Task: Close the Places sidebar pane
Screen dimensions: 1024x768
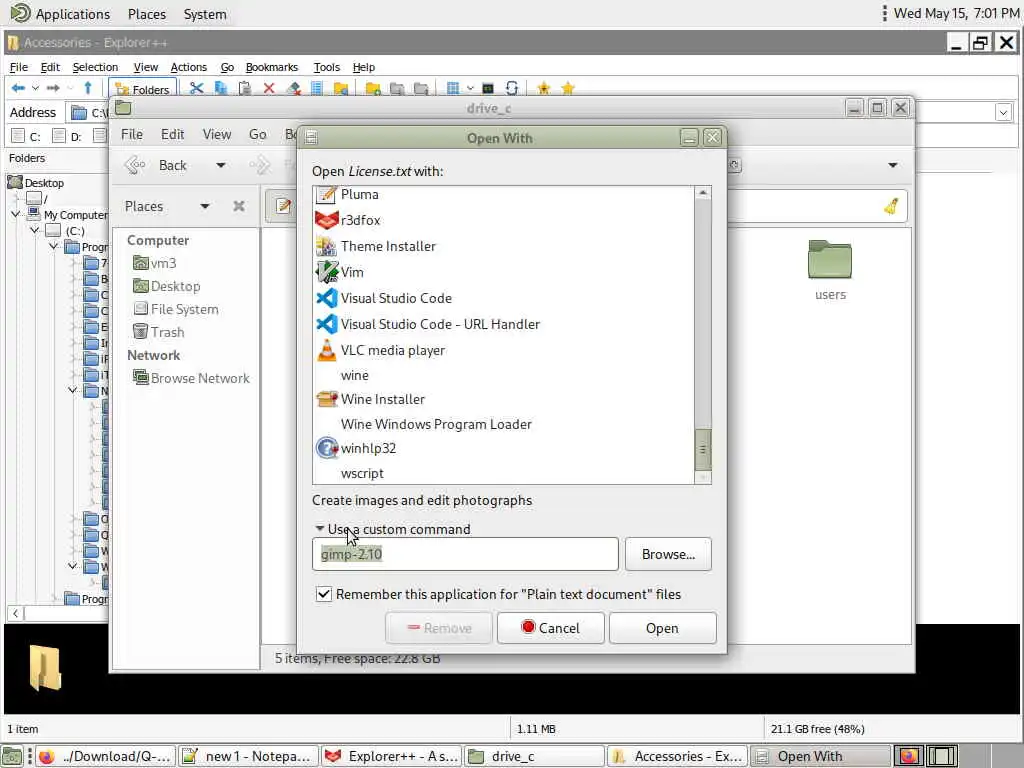Action: 239,206
